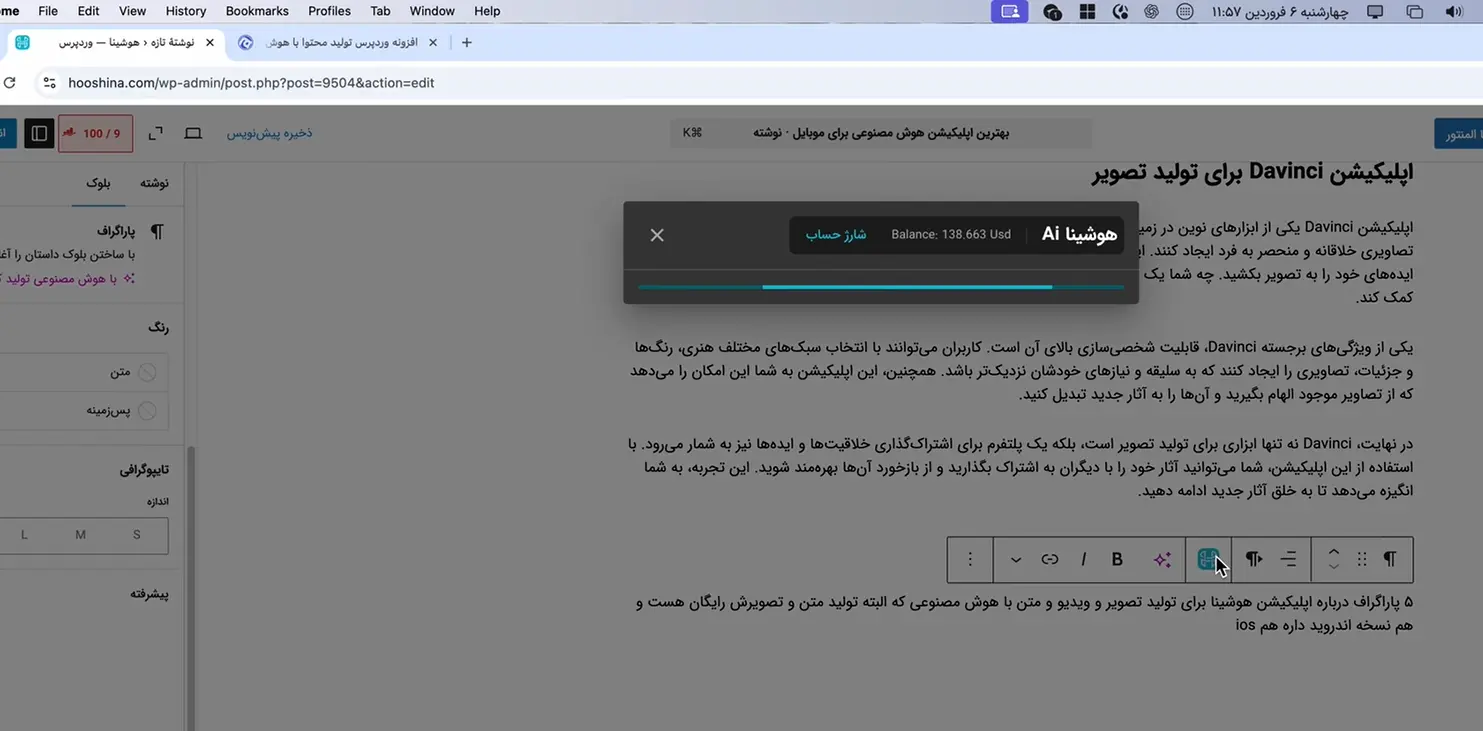
Task: Apply bold formatting in block toolbar
Action: click(1117, 560)
